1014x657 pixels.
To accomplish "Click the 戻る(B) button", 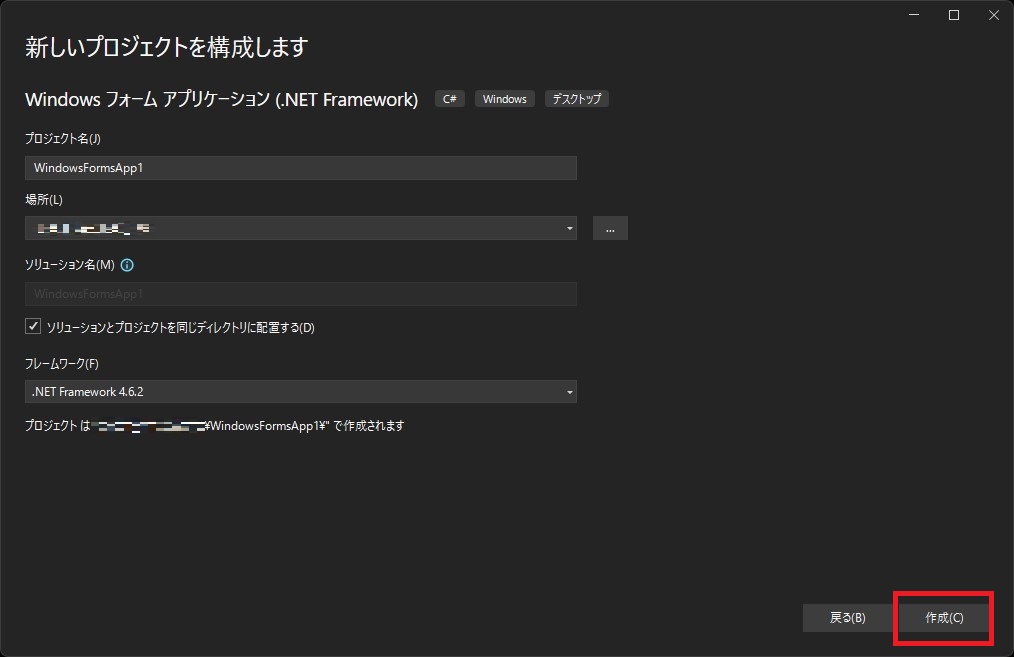I will 846,618.
